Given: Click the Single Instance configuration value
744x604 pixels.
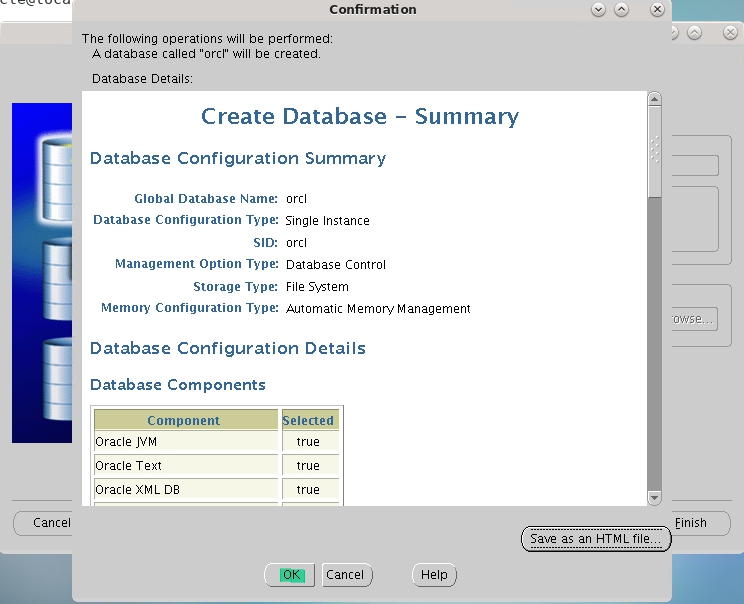Looking at the screenshot, I should tap(327, 221).
